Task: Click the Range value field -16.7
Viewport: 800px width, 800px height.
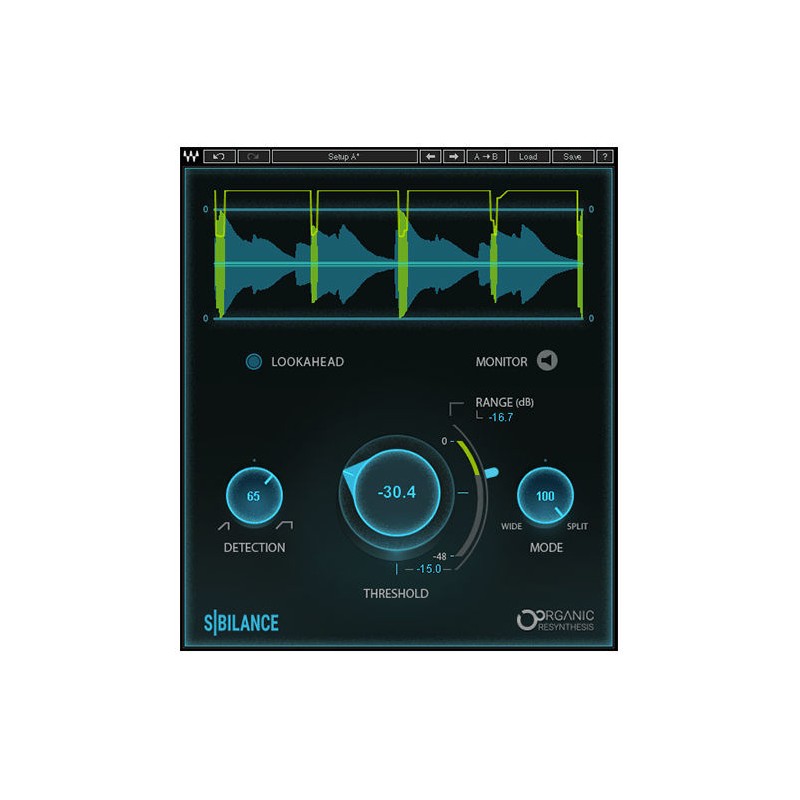Action: 500,417
